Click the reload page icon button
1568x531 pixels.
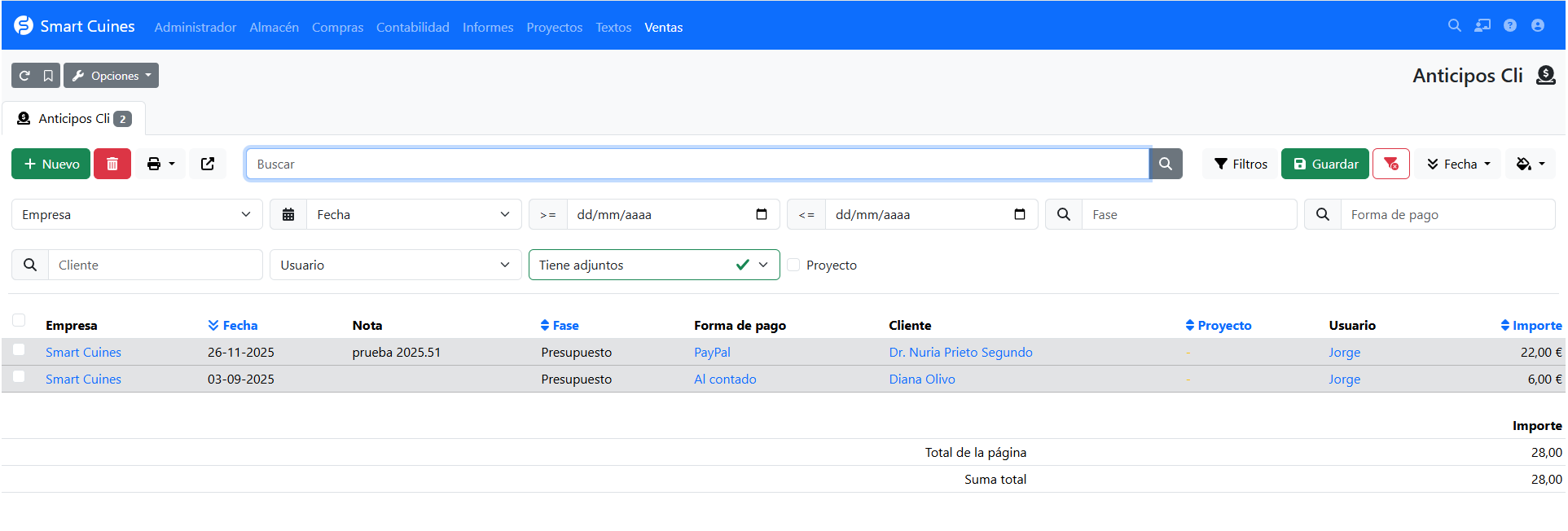coord(24,76)
